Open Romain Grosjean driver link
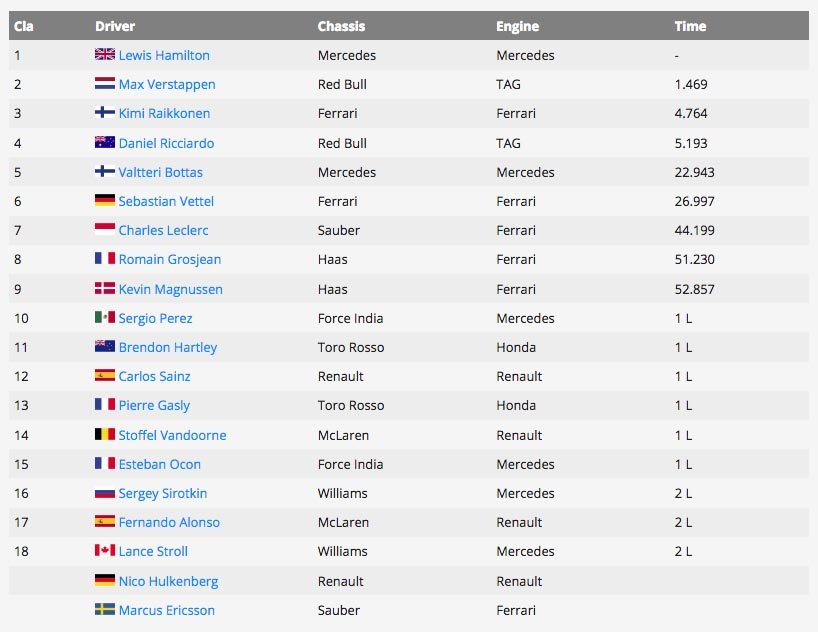This screenshot has height=632, width=818. [170, 259]
